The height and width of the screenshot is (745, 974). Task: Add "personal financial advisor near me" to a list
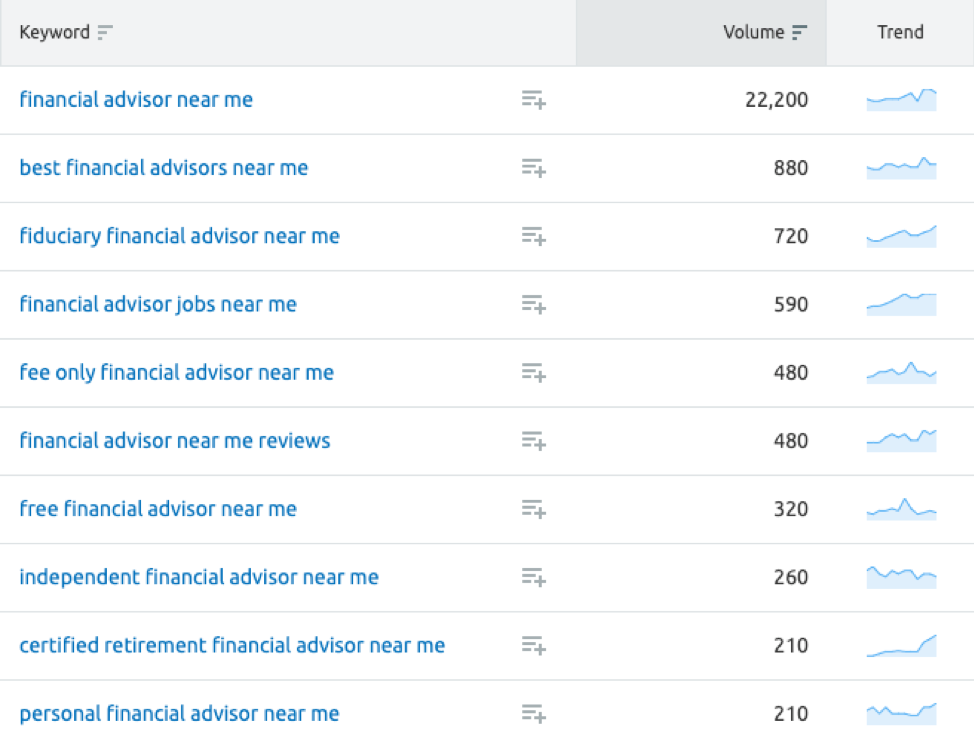(532, 714)
